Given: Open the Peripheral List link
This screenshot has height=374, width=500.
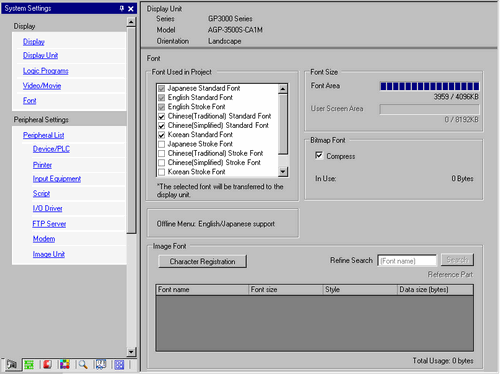Looking at the screenshot, I should tap(43, 135).
